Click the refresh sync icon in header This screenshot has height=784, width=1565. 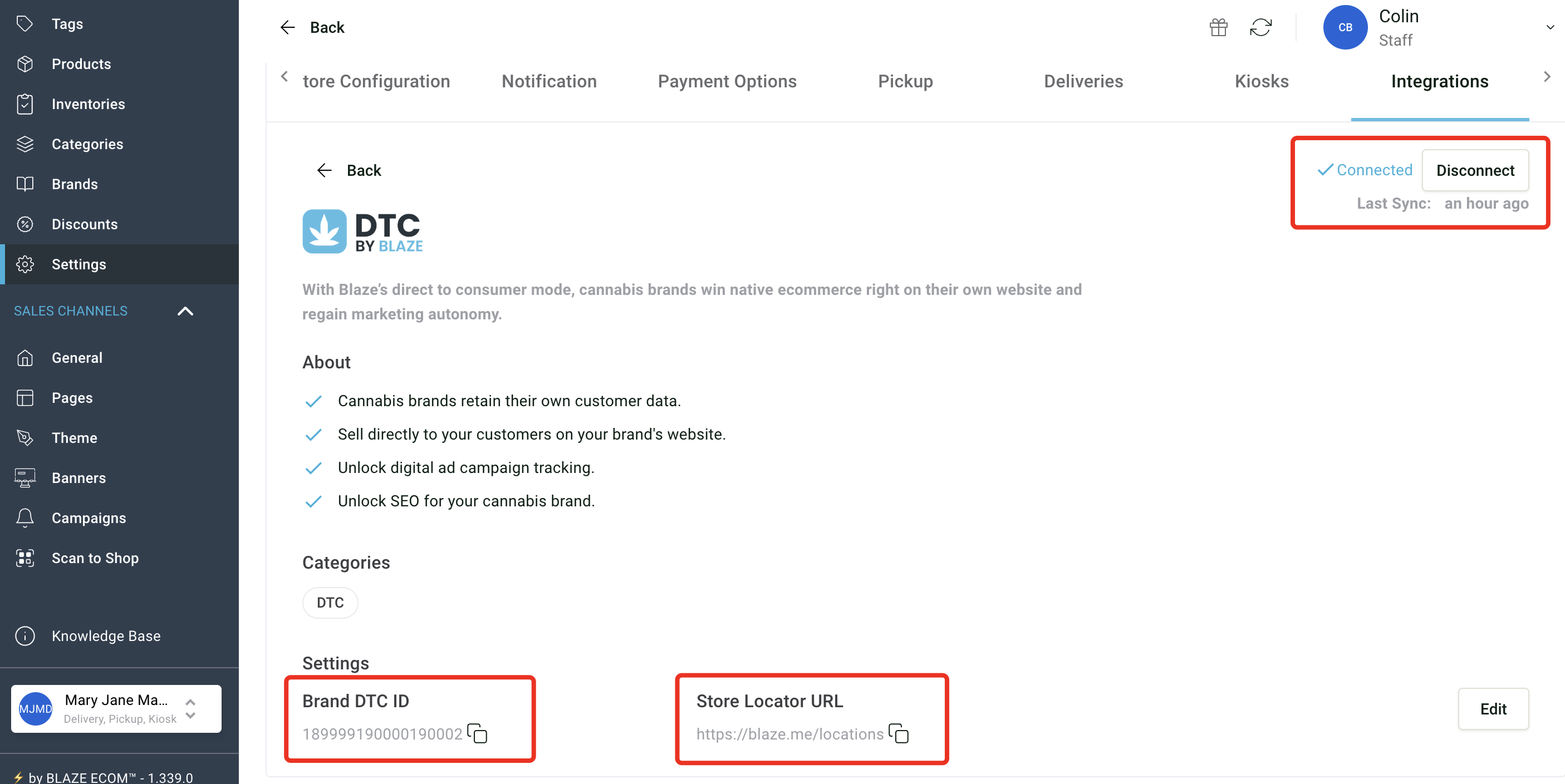tap(1260, 27)
